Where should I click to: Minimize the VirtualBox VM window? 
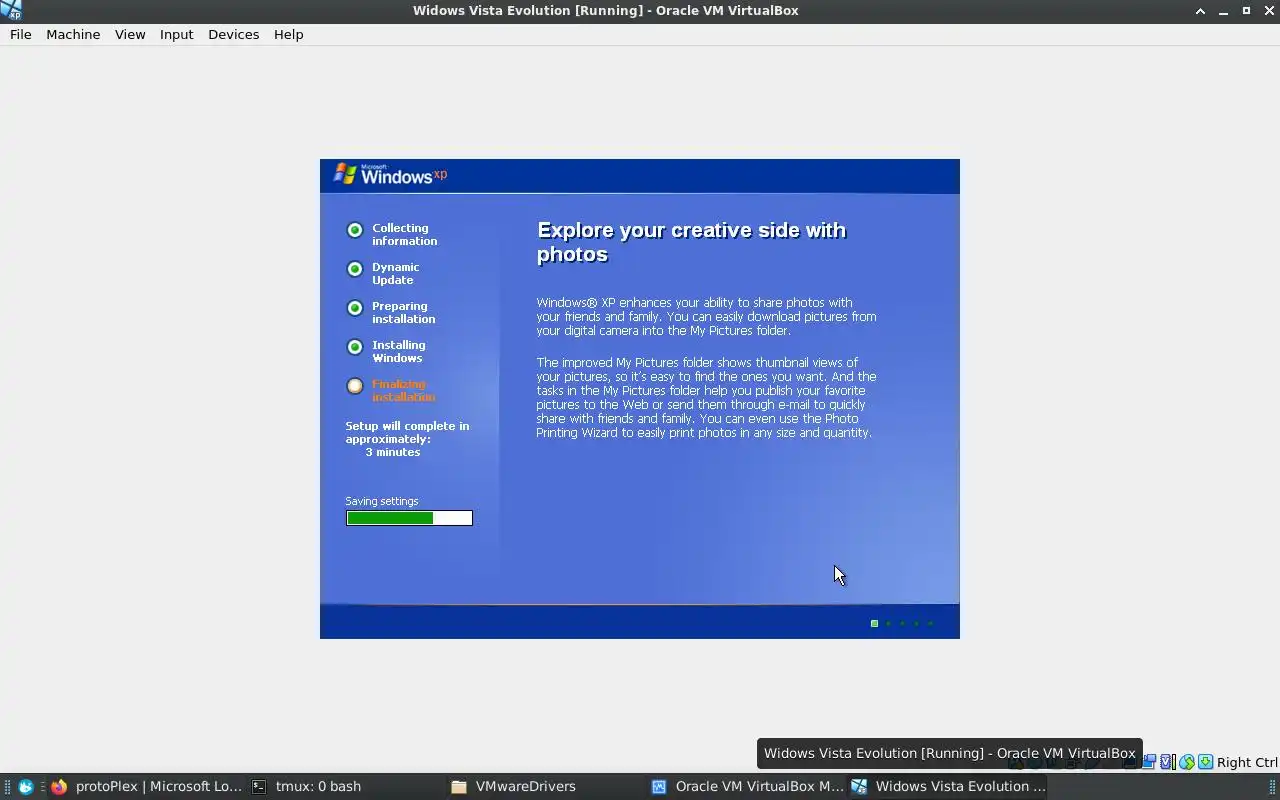(1223, 11)
